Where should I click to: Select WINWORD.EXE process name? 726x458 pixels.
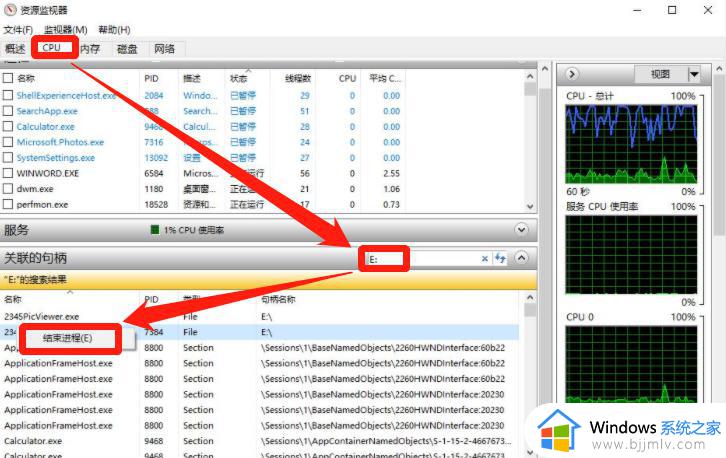pyautogui.click(x=48, y=173)
